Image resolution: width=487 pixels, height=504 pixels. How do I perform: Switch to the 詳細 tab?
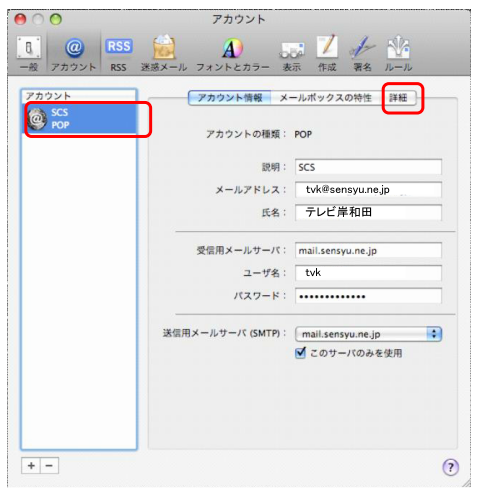coord(399,98)
